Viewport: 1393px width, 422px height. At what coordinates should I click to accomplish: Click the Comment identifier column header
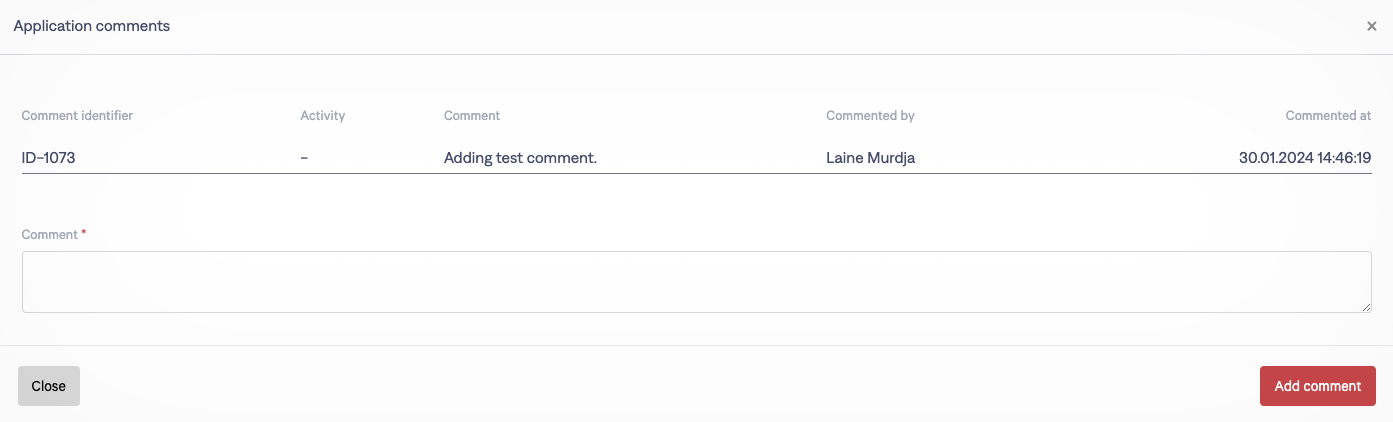[x=77, y=116]
